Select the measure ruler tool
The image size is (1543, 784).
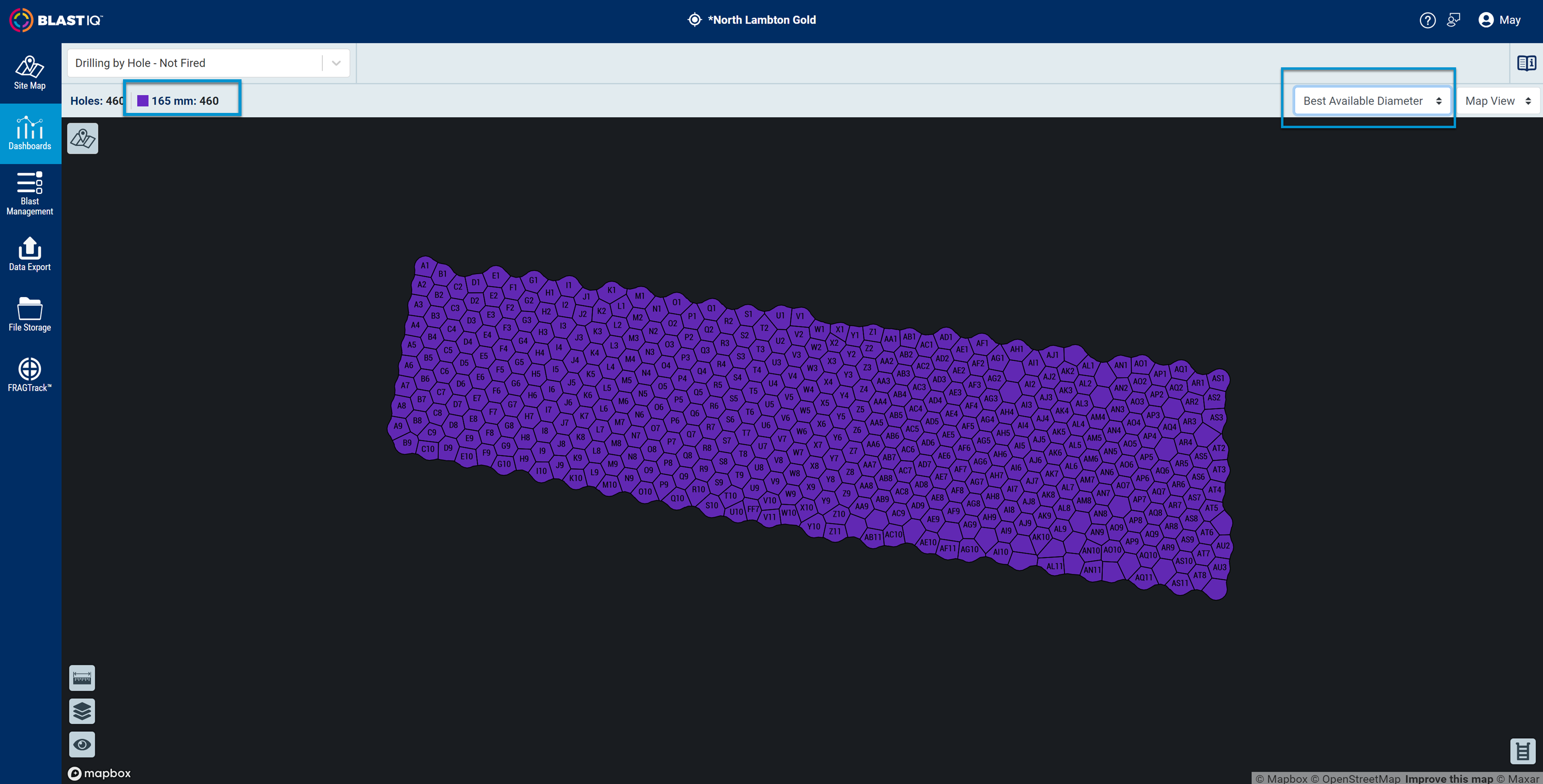(x=82, y=678)
